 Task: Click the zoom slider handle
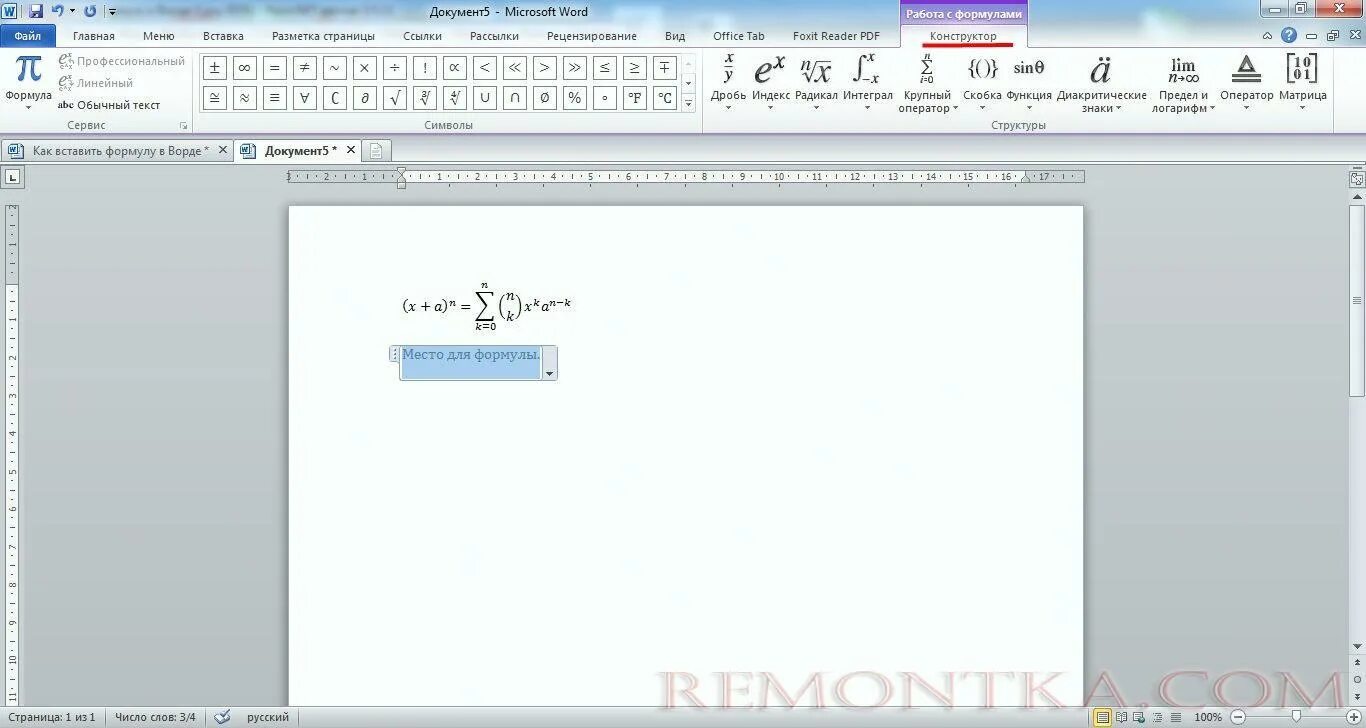click(1296, 717)
